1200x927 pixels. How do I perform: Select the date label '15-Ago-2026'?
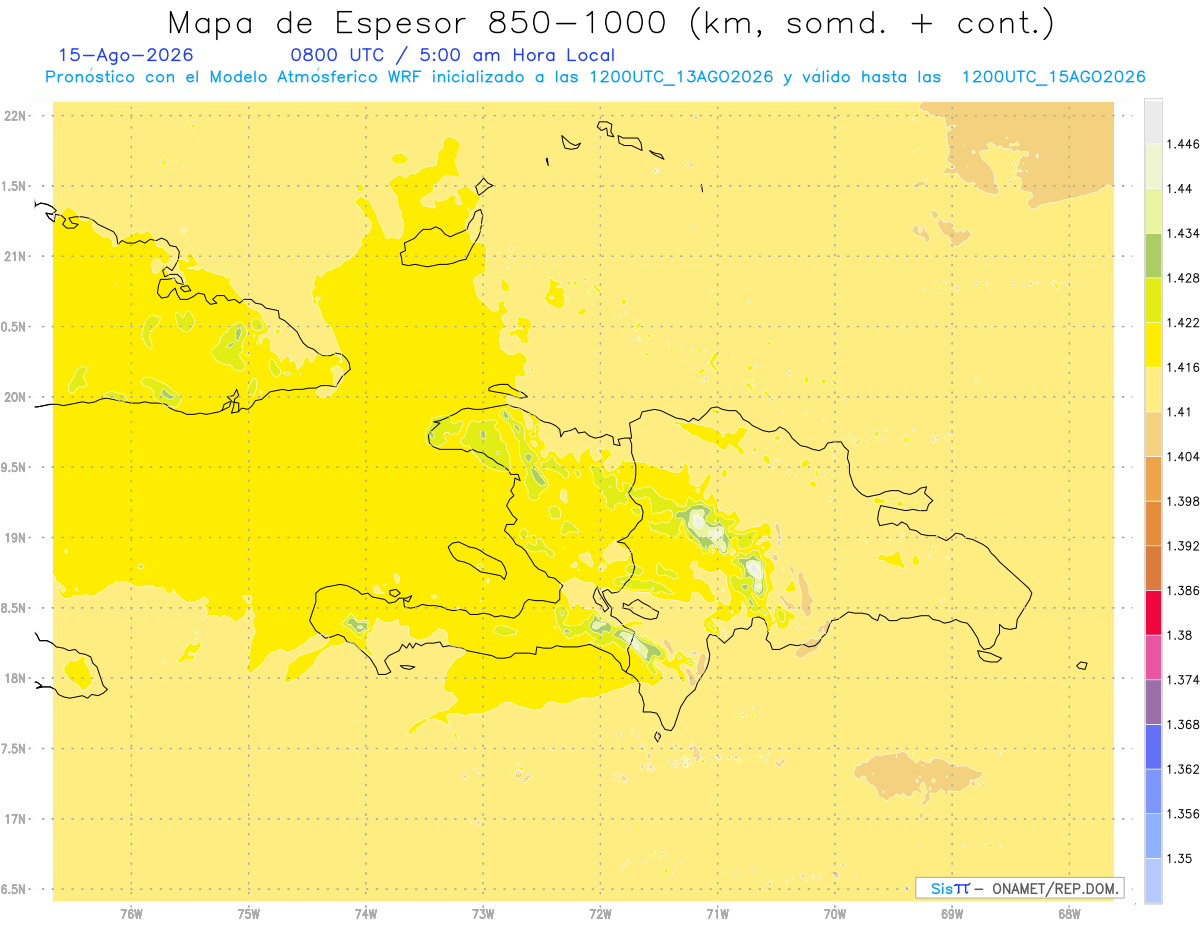126,55
